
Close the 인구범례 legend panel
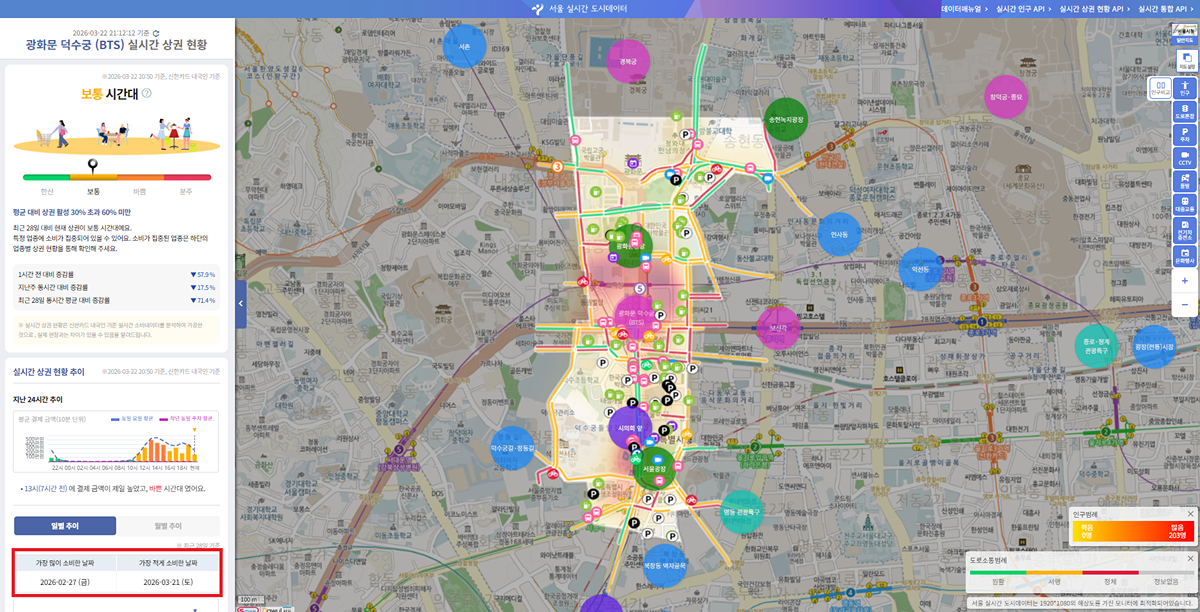1190,514
